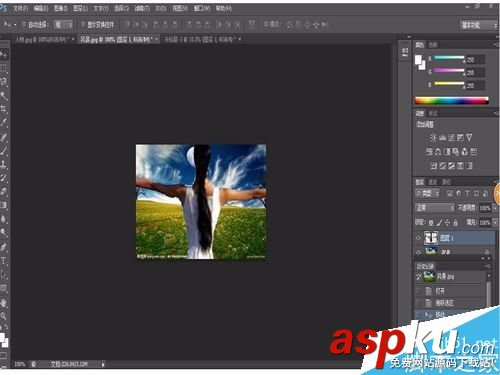Open the status bar info arrow
The image size is (500, 375).
coord(103,364)
